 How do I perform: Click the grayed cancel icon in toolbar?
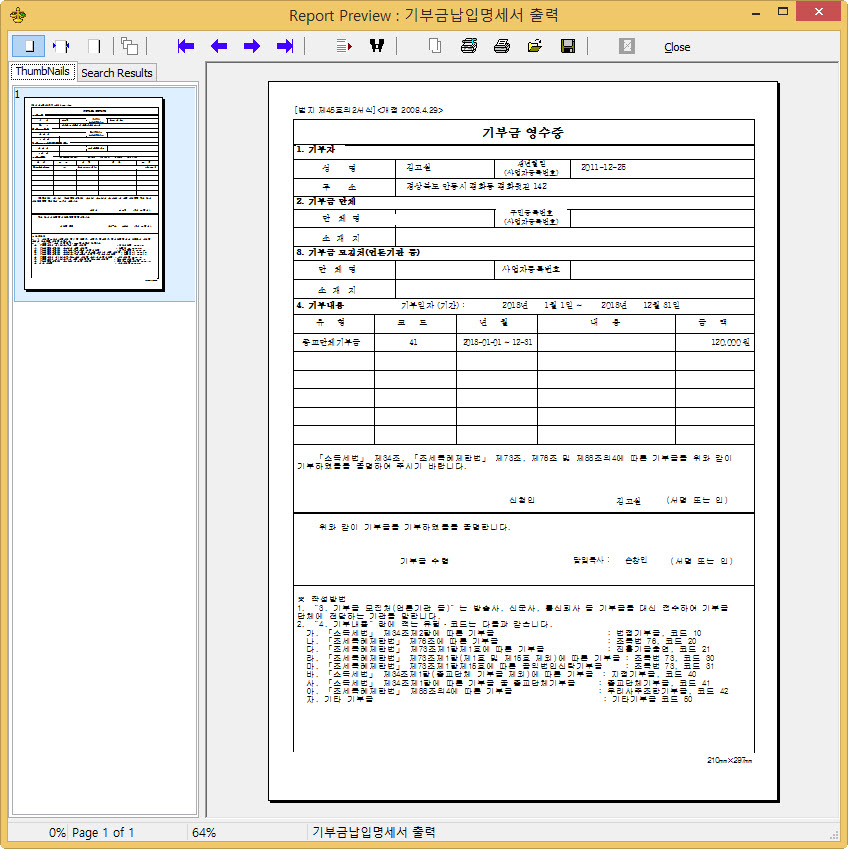[627, 46]
